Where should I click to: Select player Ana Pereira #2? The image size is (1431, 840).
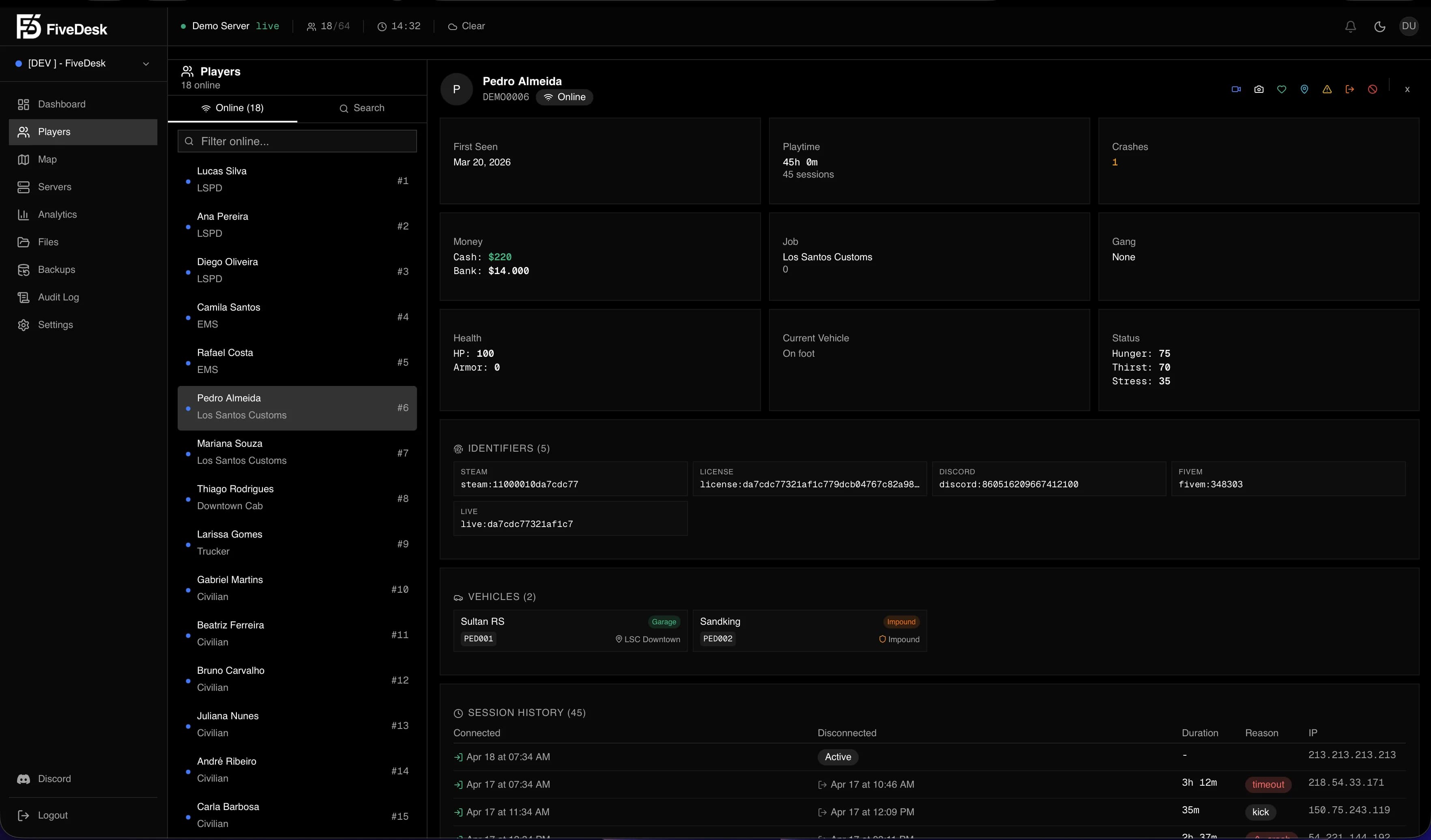coord(297,226)
